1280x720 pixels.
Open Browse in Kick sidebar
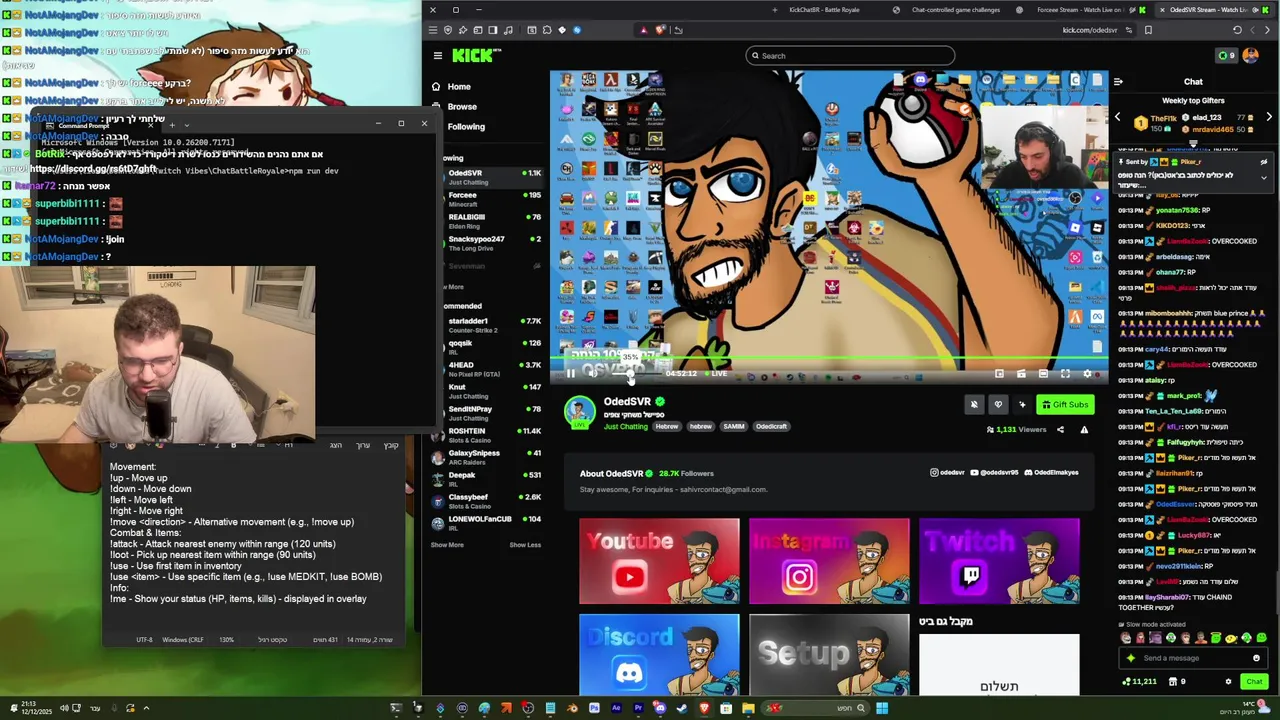(x=461, y=107)
